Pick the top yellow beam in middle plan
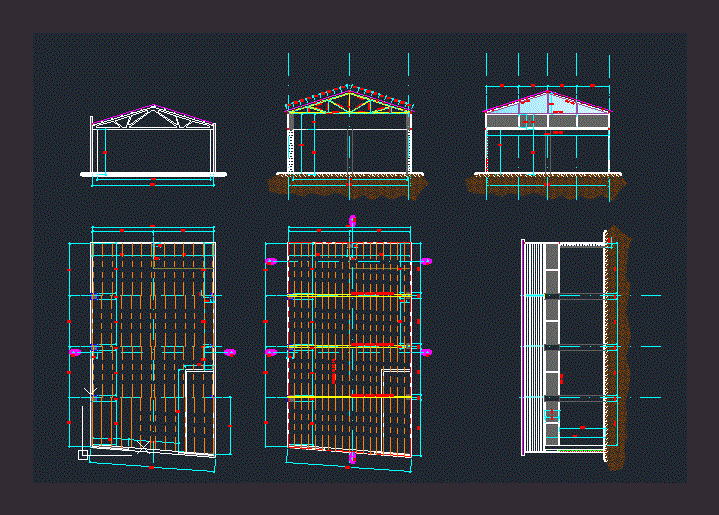Viewport: 719px width, 515px height. click(350, 295)
